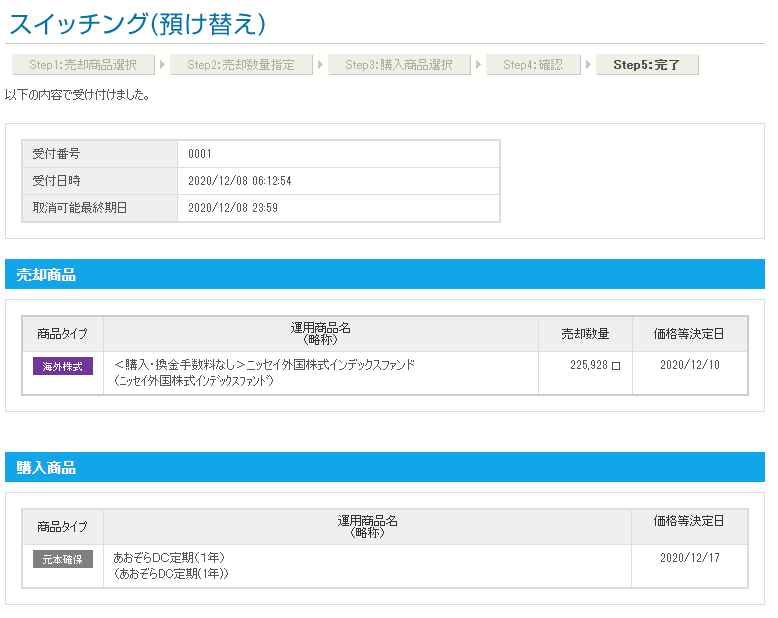The image size is (778, 618).
Task: Click the 取消可能最終期日 value 2020/12/08 23:59
Action: [x=233, y=208]
